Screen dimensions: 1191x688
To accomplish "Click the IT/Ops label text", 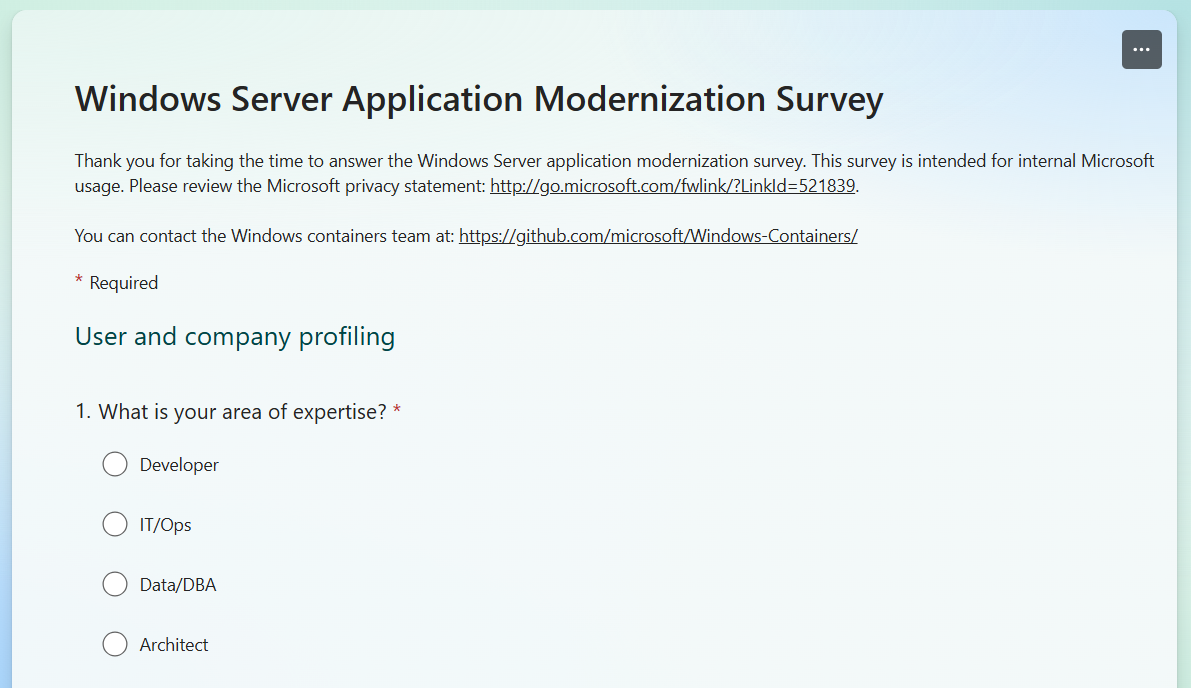I will pos(165,524).
